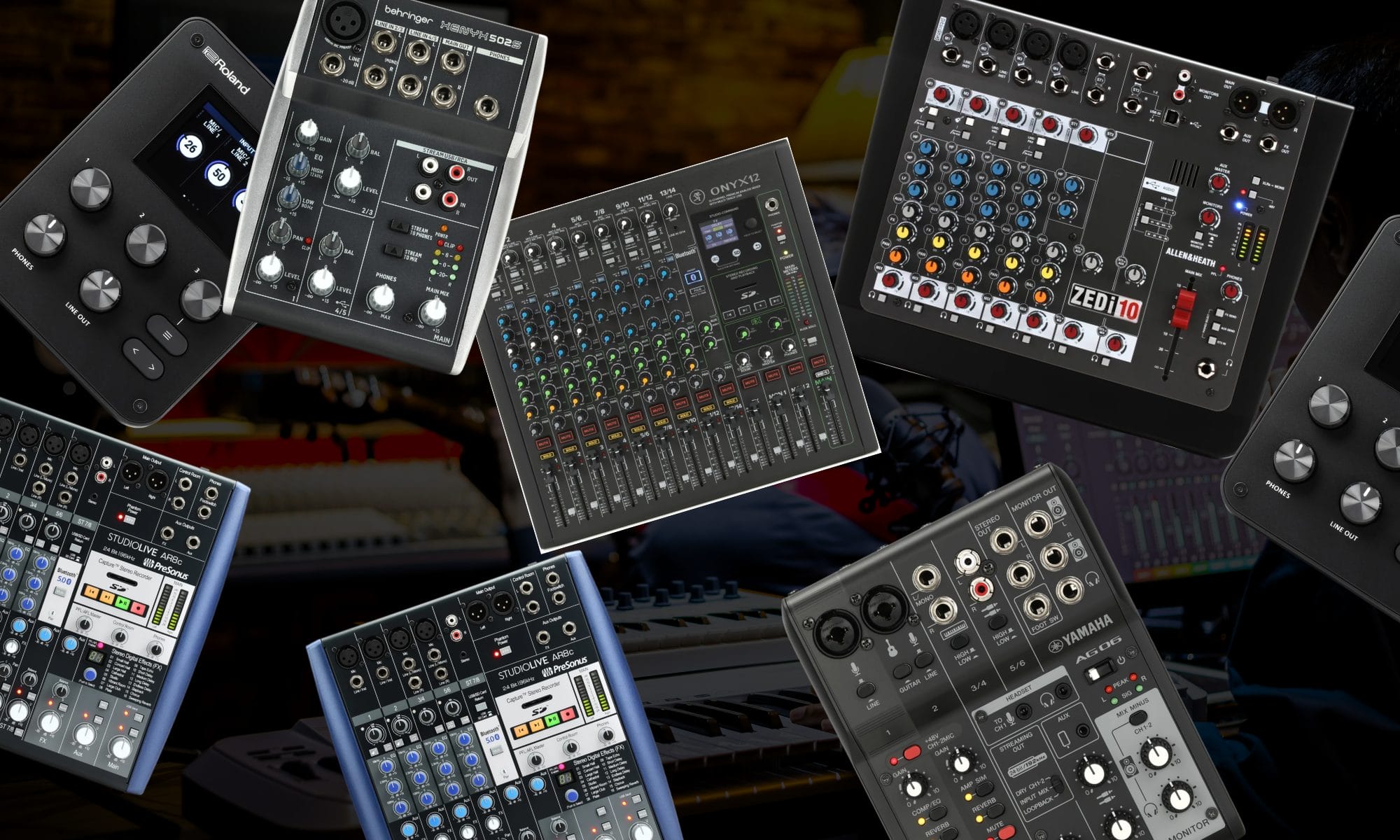
Task: Click the effects number display on the PreSonus beside the Yamaha
Action: click(x=566, y=778)
